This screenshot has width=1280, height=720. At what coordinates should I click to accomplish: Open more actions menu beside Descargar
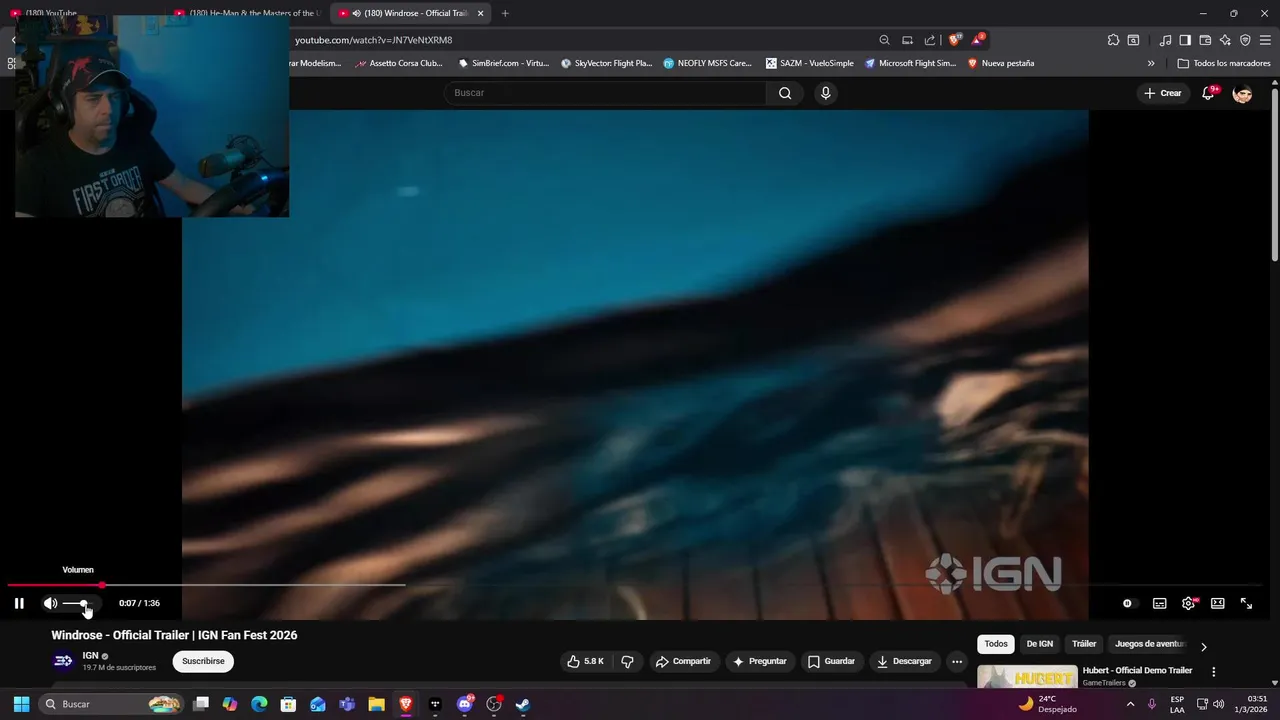pyautogui.click(x=957, y=661)
